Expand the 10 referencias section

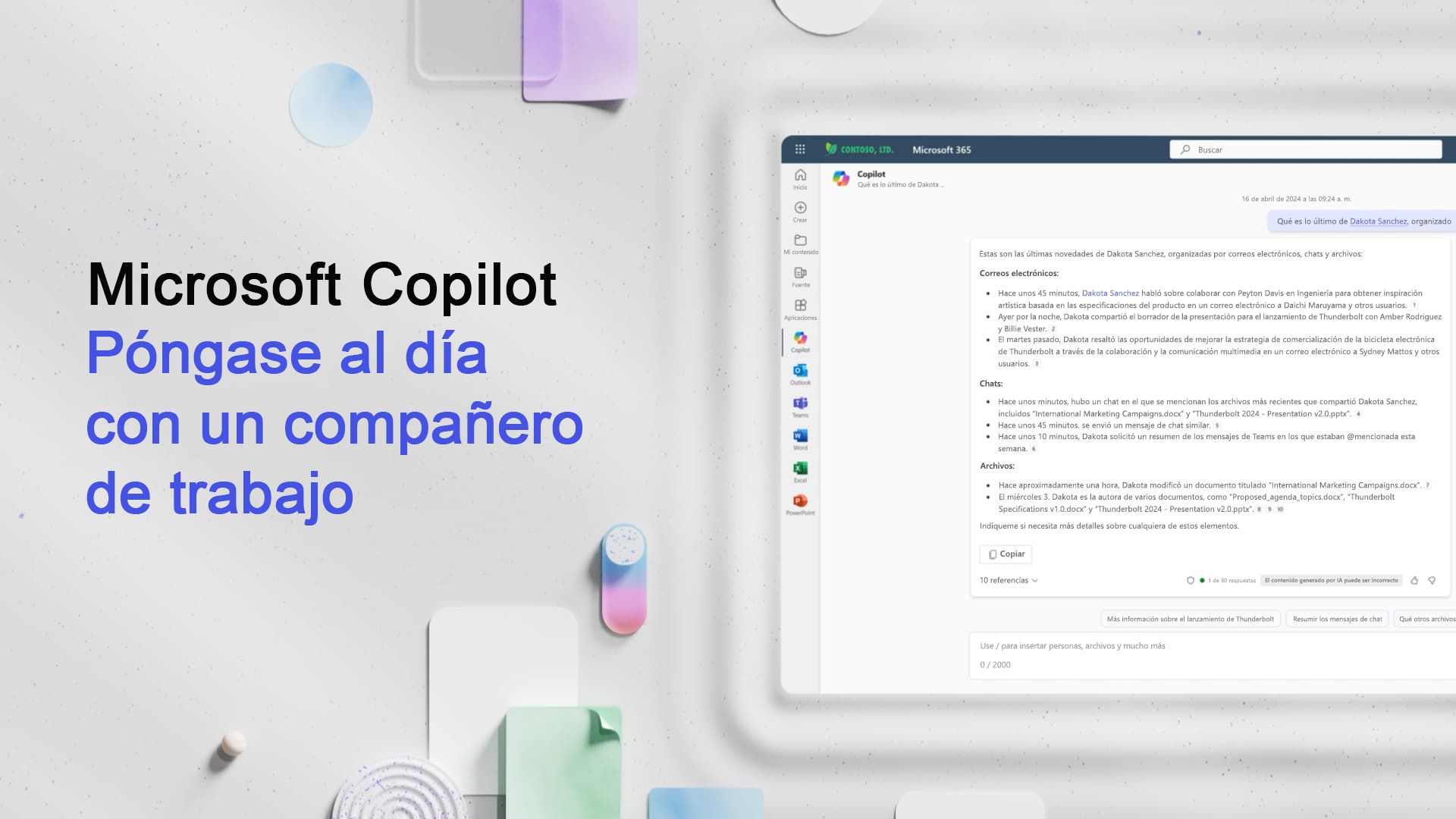click(x=1008, y=580)
